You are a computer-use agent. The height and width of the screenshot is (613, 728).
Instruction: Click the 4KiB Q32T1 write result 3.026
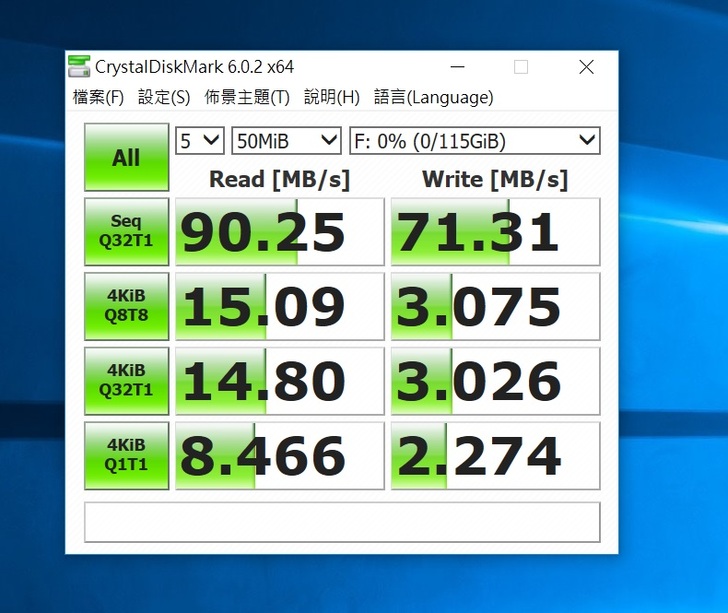495,381
